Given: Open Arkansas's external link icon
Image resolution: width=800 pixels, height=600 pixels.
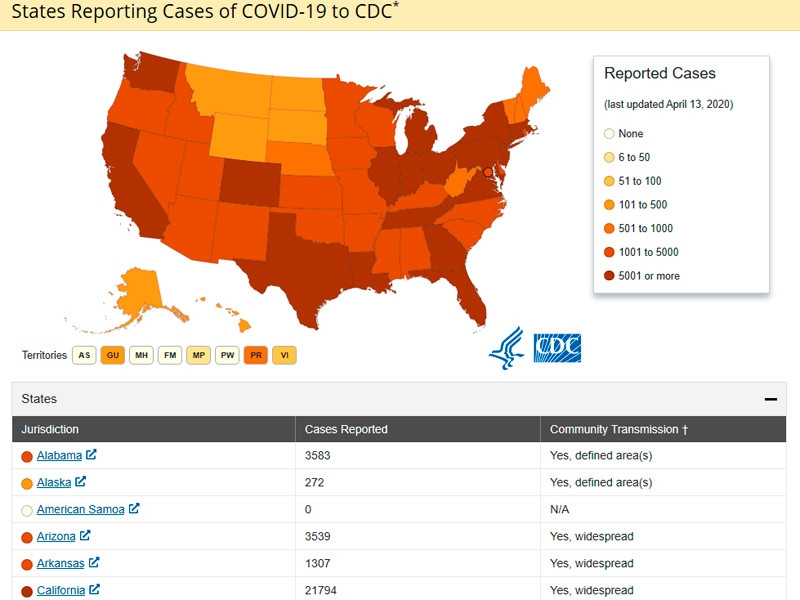Looking at the screenshot, I should [95, 563].
